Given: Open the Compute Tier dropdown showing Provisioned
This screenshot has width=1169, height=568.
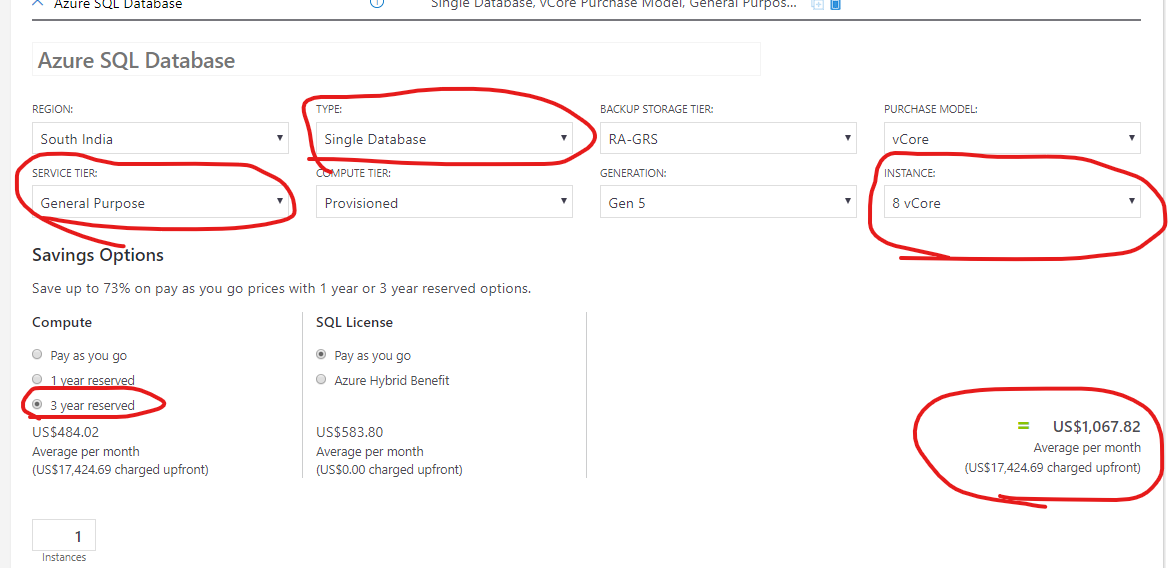Looking at the screenshot, I should pyautogui.click(x=444, y=202).
